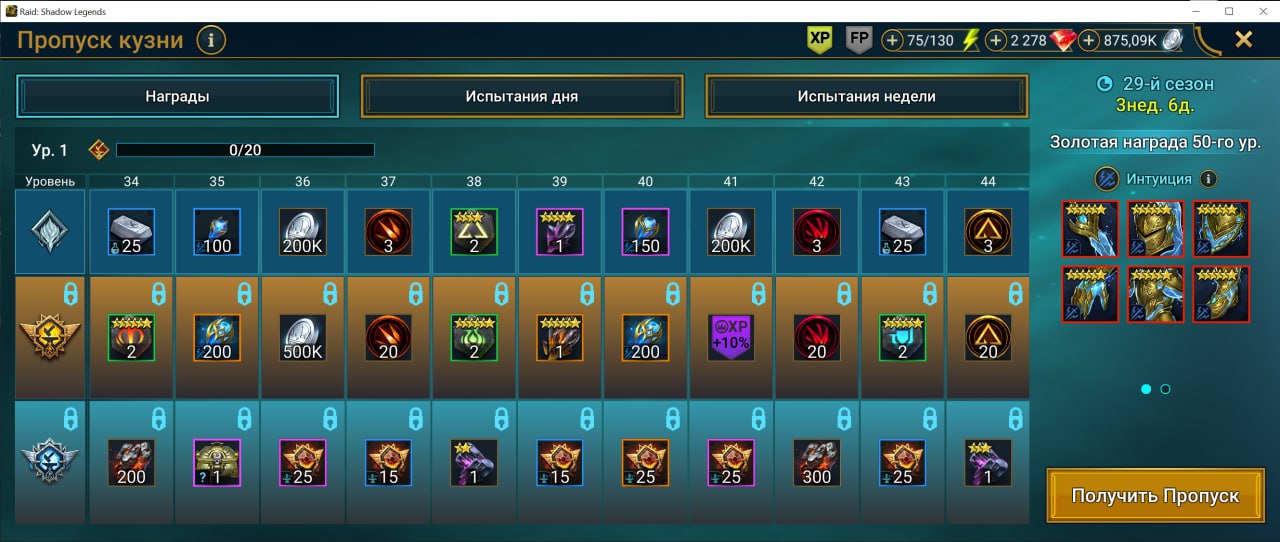Click the level progress bar showing 0/20
The width and height of the screenshot is (1280, 542).
[245, 150]
